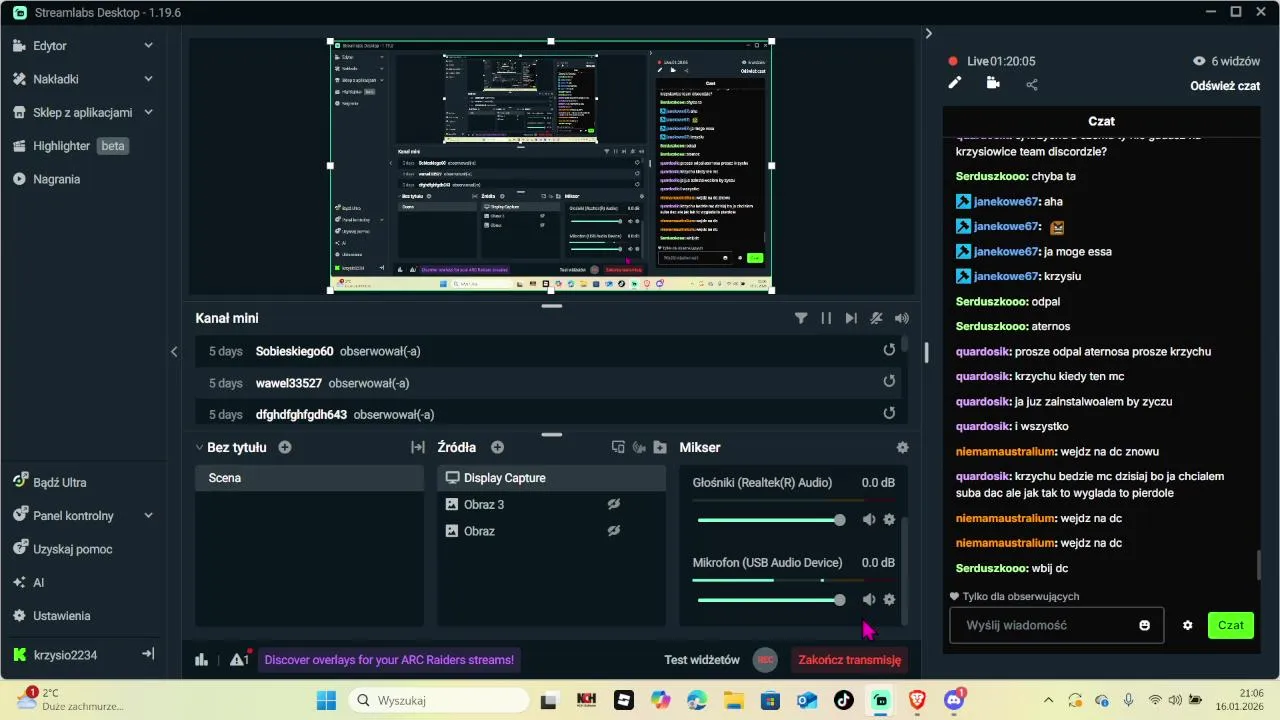The image size is (1280, 720).
Task: Click the device/display source icon in Źródła header
Action: pyautogui.click(x=618, y=447)
